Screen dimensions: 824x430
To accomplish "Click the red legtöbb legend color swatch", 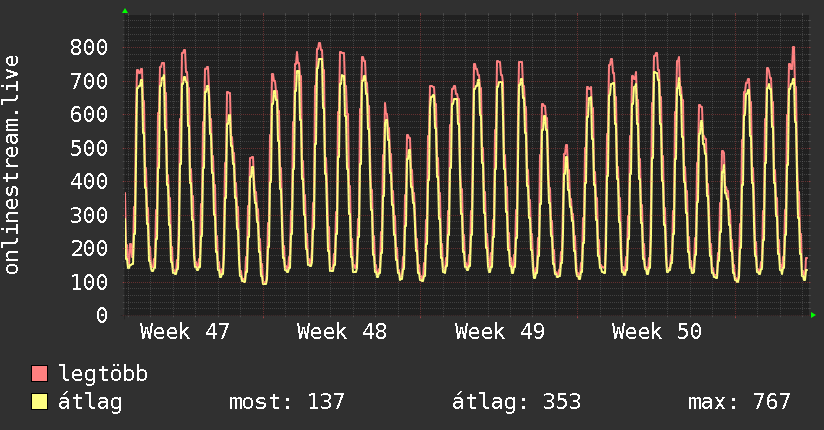I will point(40,375).
